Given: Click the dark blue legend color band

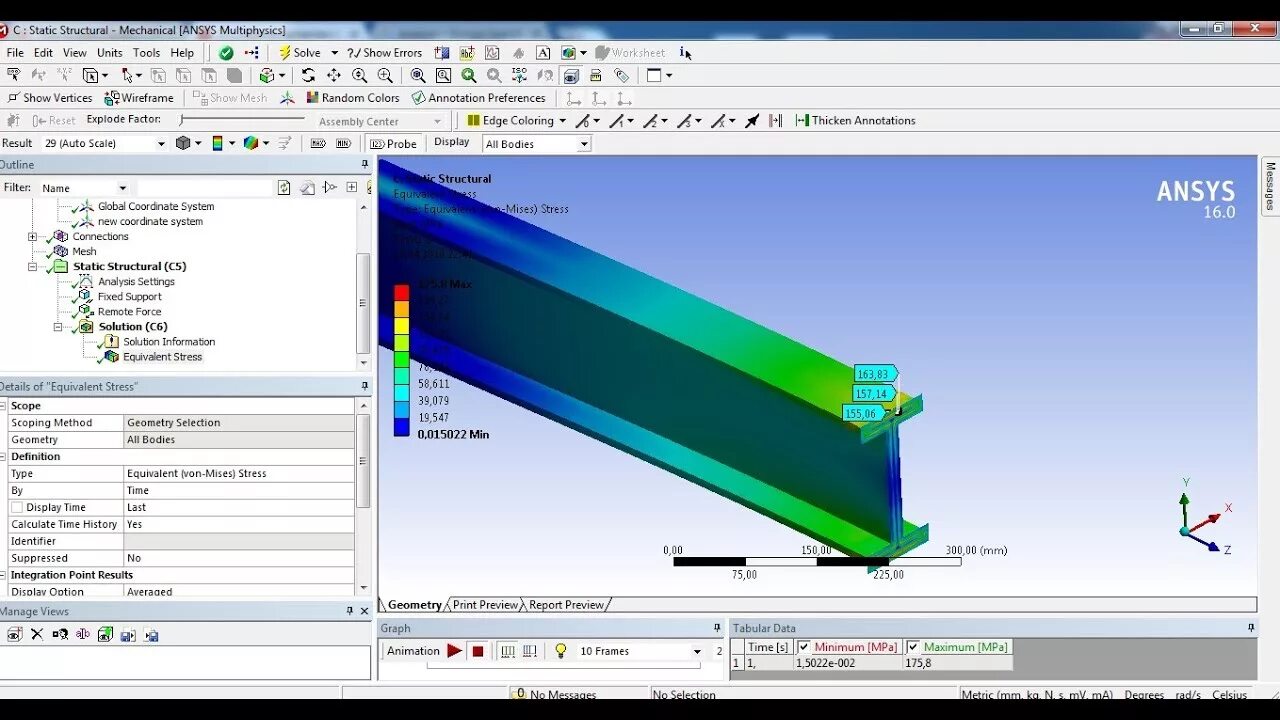Looking at the screenshot, I should [401, 428].
